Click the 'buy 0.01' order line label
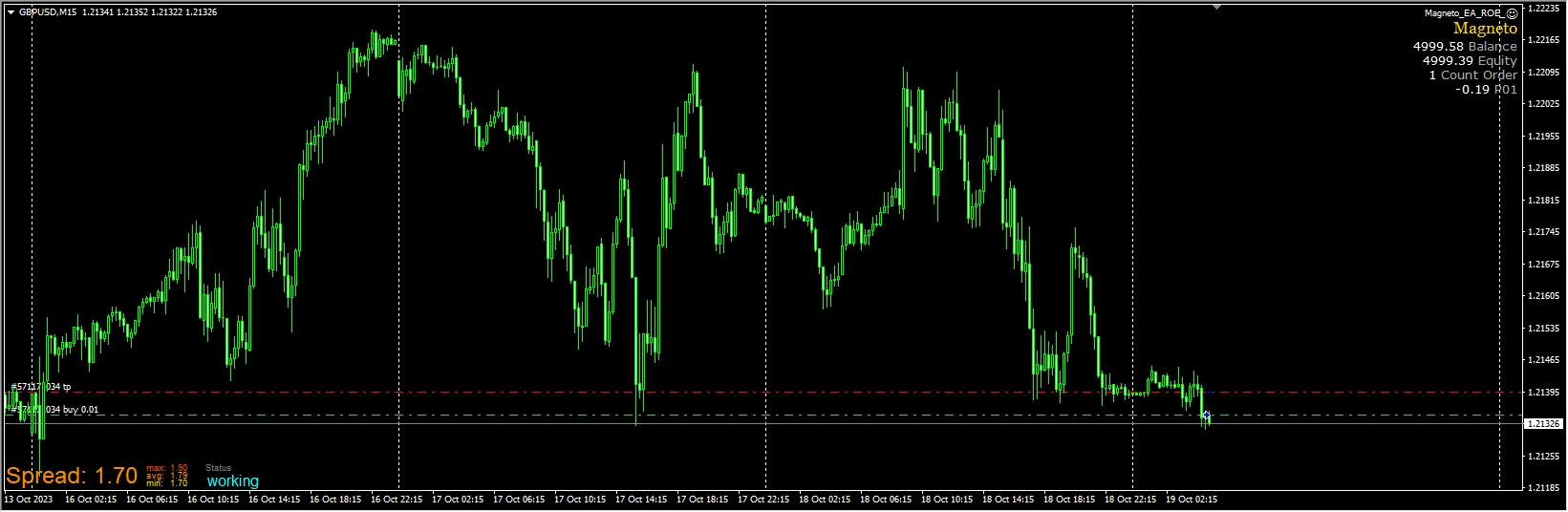The image size is (1568, 512). coord(54,410)
